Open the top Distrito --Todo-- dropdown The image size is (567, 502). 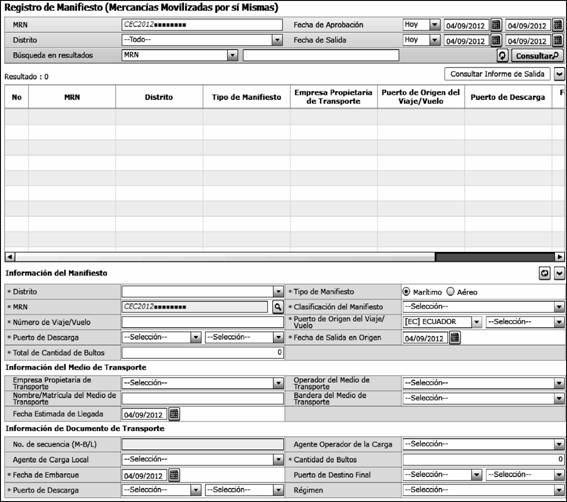pyautogui.click(x=277, y=40)
